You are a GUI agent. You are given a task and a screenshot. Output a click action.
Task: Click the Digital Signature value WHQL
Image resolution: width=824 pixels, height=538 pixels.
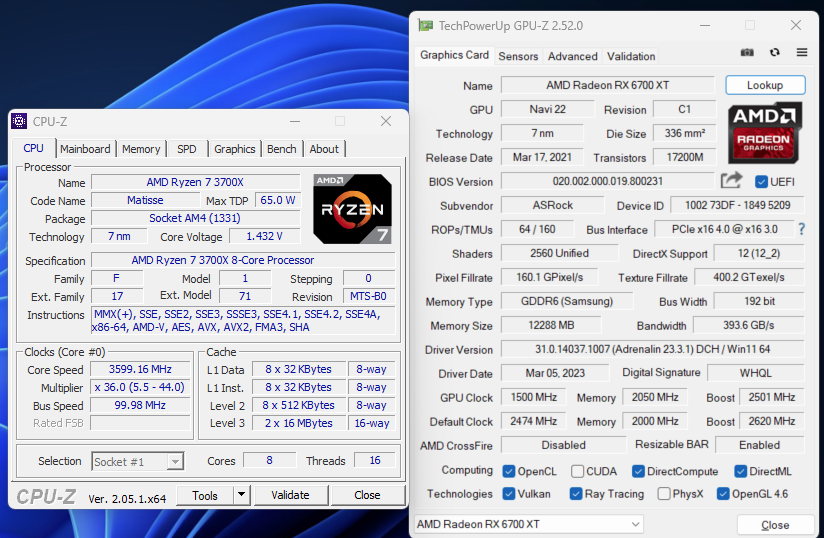tap(756, 373)
